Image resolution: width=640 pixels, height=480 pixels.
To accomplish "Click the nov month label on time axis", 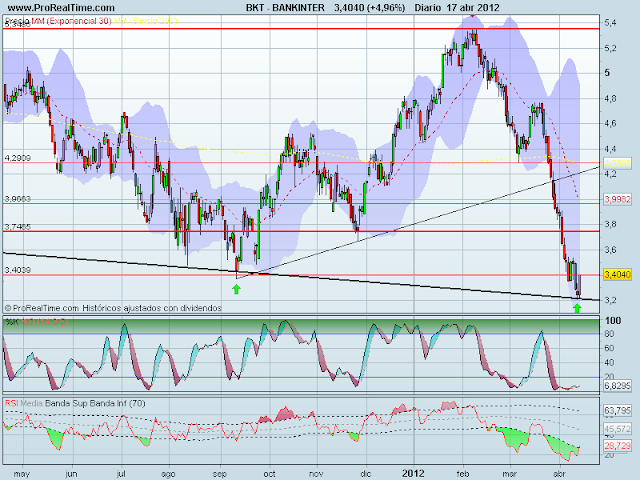I will [x=316, y=474].
